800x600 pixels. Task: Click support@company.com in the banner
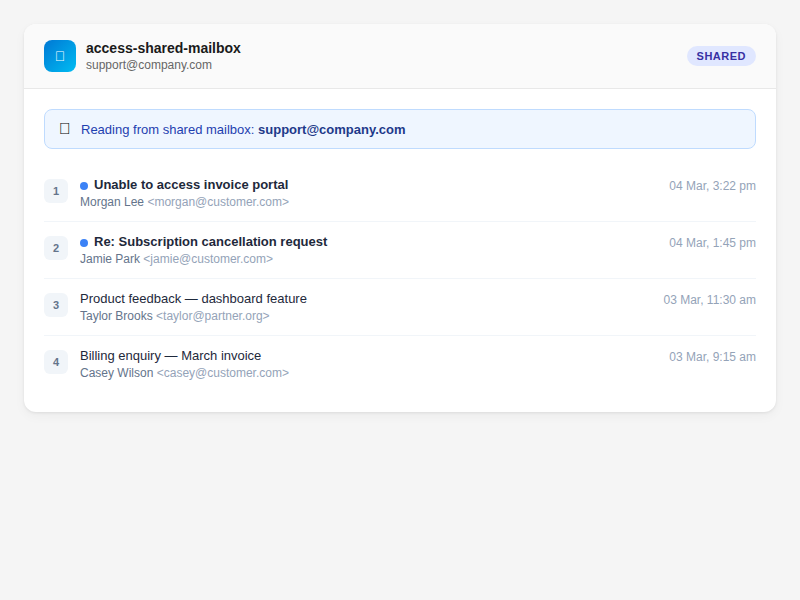click(331, 129)
